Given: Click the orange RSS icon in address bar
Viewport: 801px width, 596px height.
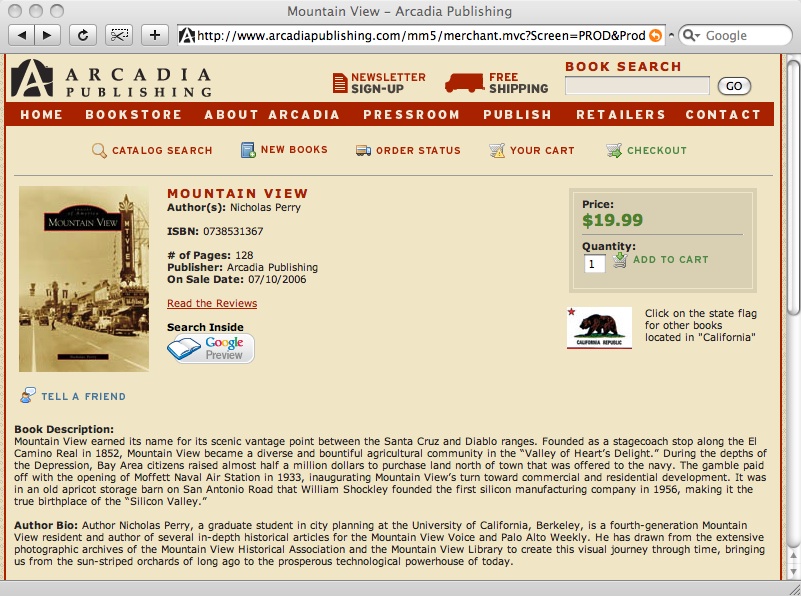Looking at the screenshot, I should 655,35.
